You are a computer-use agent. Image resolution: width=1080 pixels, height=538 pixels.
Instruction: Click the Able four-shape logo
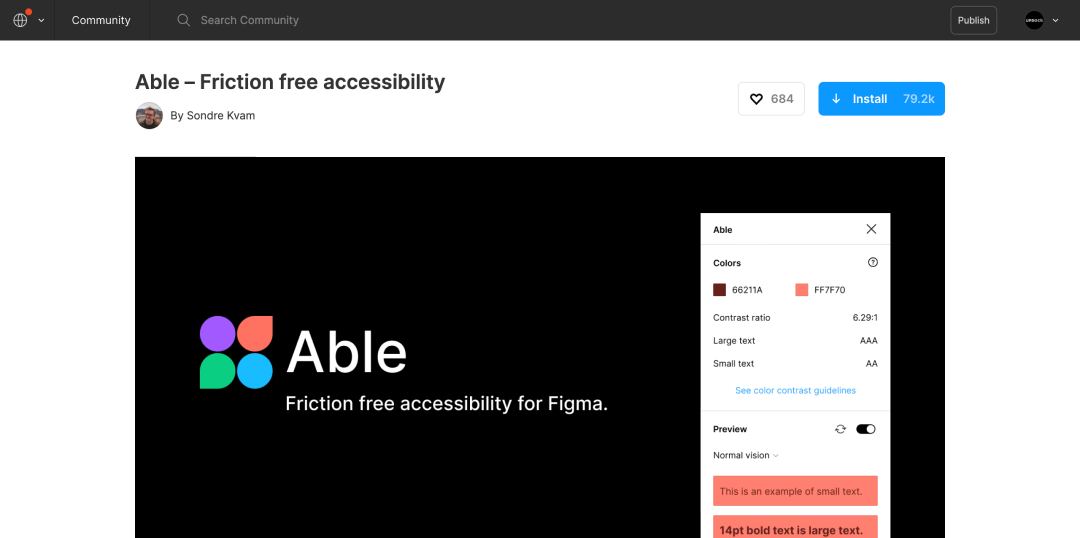(236, 352)
